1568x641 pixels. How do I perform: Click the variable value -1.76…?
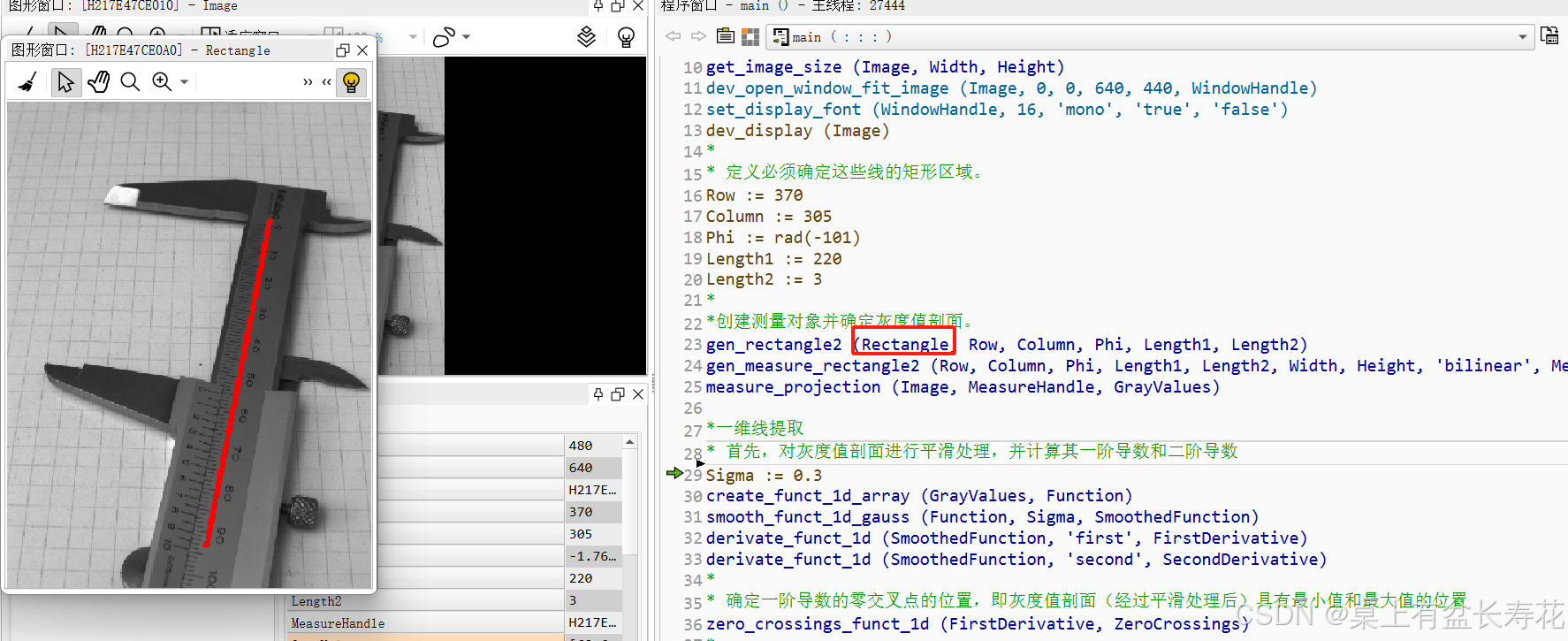coord(593,556)
